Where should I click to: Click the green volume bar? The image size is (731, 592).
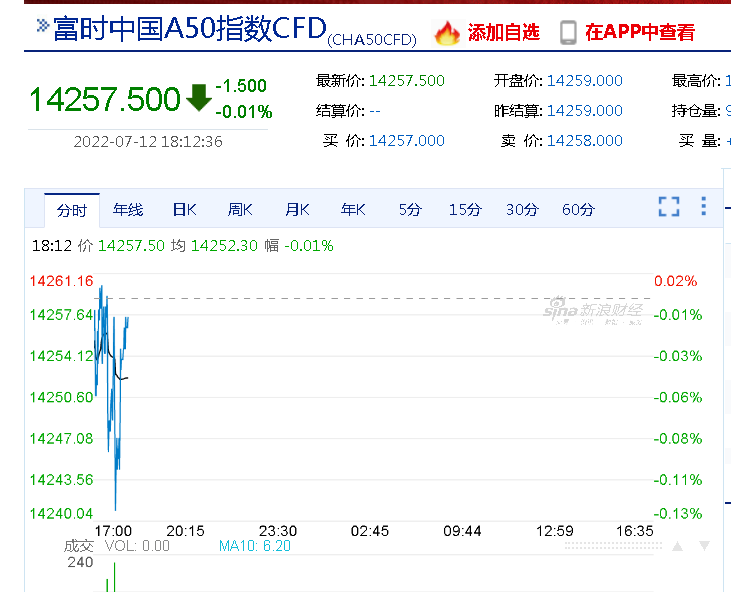[x=114, y=578]
